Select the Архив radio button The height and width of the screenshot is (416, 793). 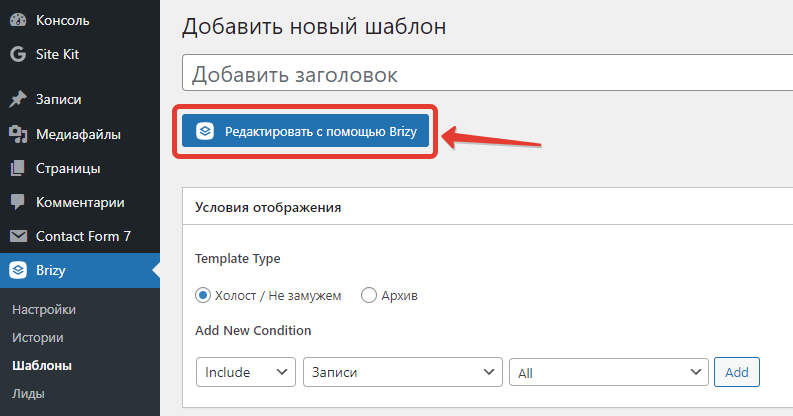(369, 295)
